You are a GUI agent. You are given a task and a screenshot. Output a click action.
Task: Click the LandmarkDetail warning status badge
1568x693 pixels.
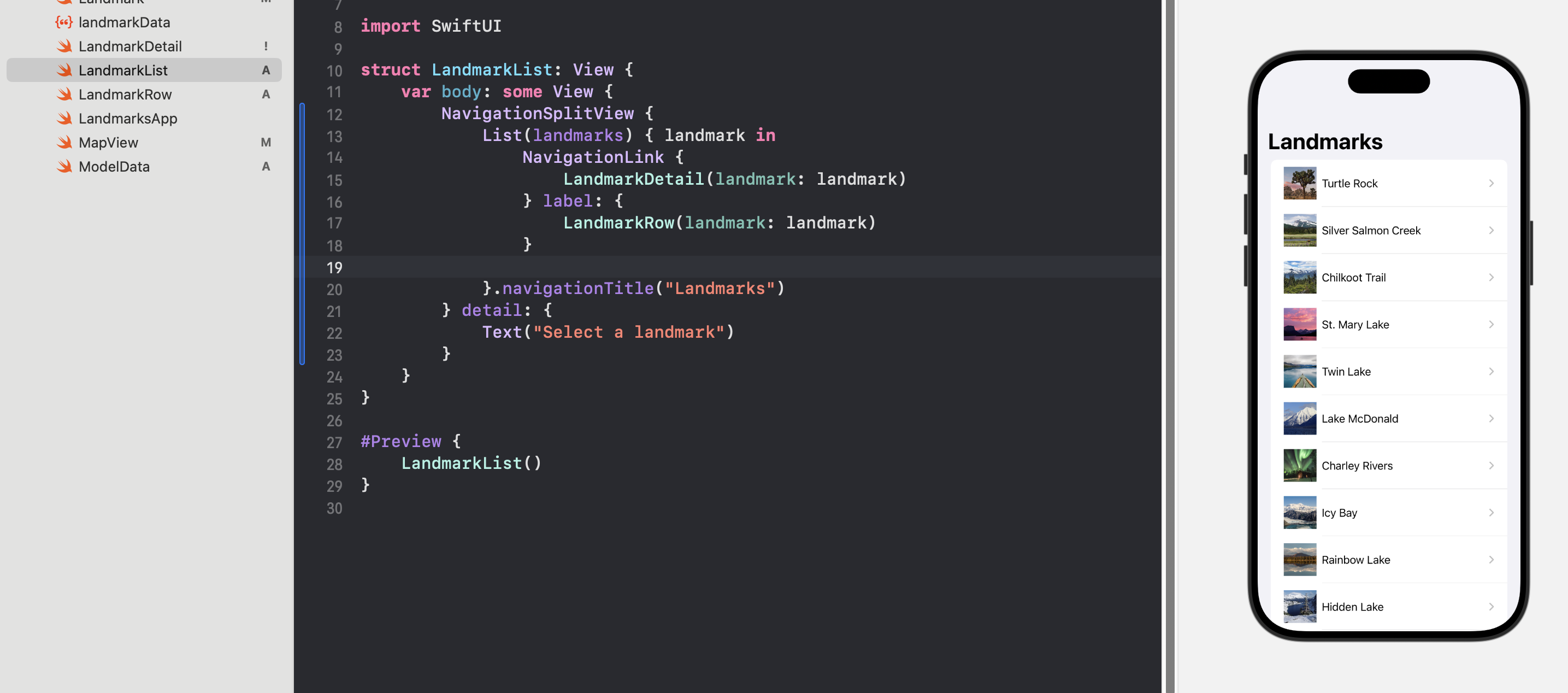point(266,46)
